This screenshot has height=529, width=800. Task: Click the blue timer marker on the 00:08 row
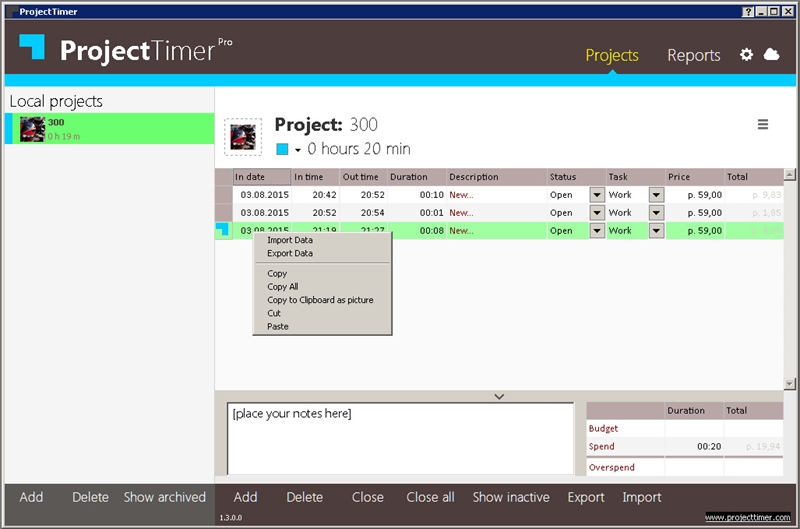click(222, 230)
